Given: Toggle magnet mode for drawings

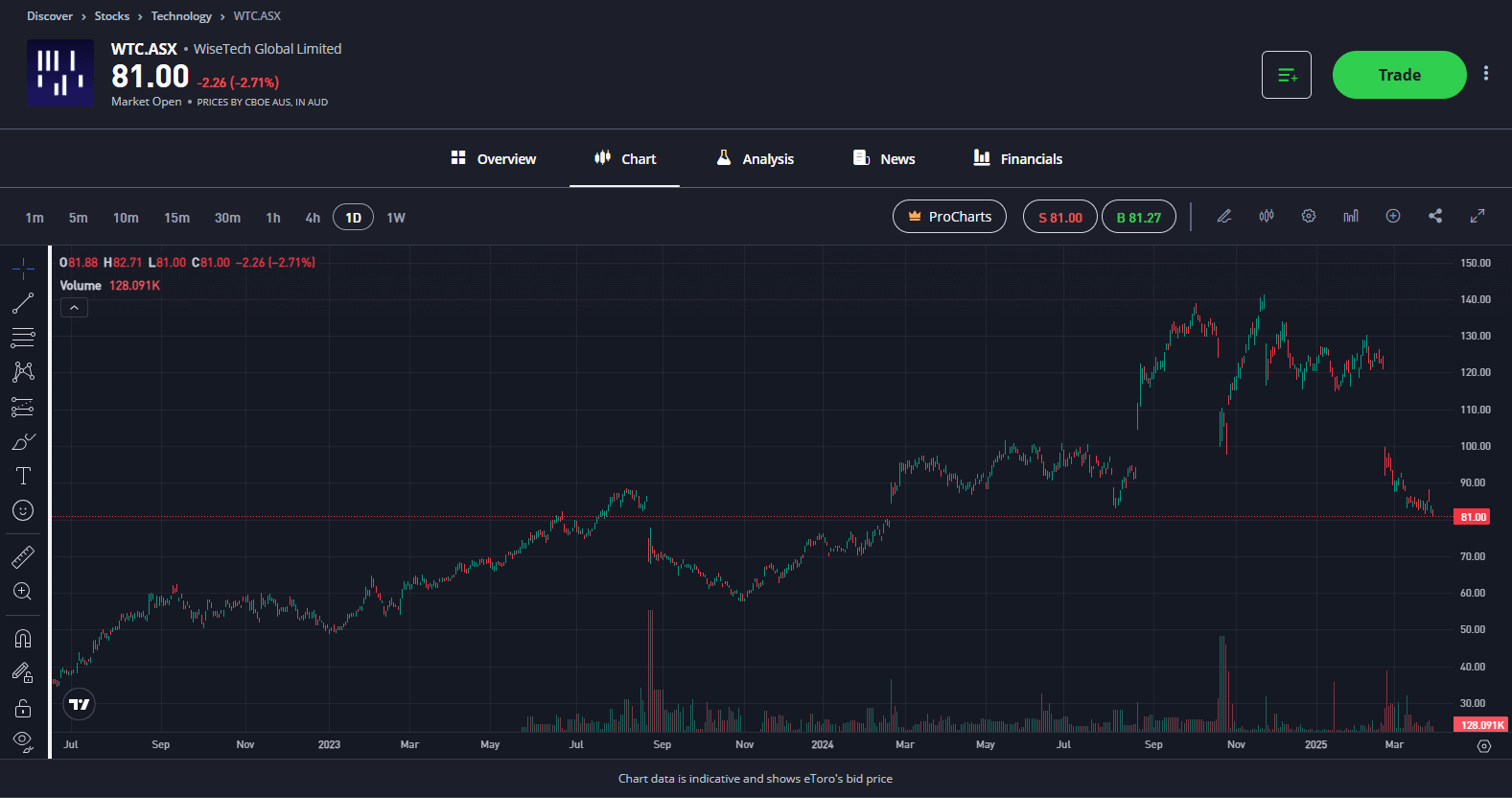Looking at the screenshot, I should pyautogui.click(x=23, y=638).
